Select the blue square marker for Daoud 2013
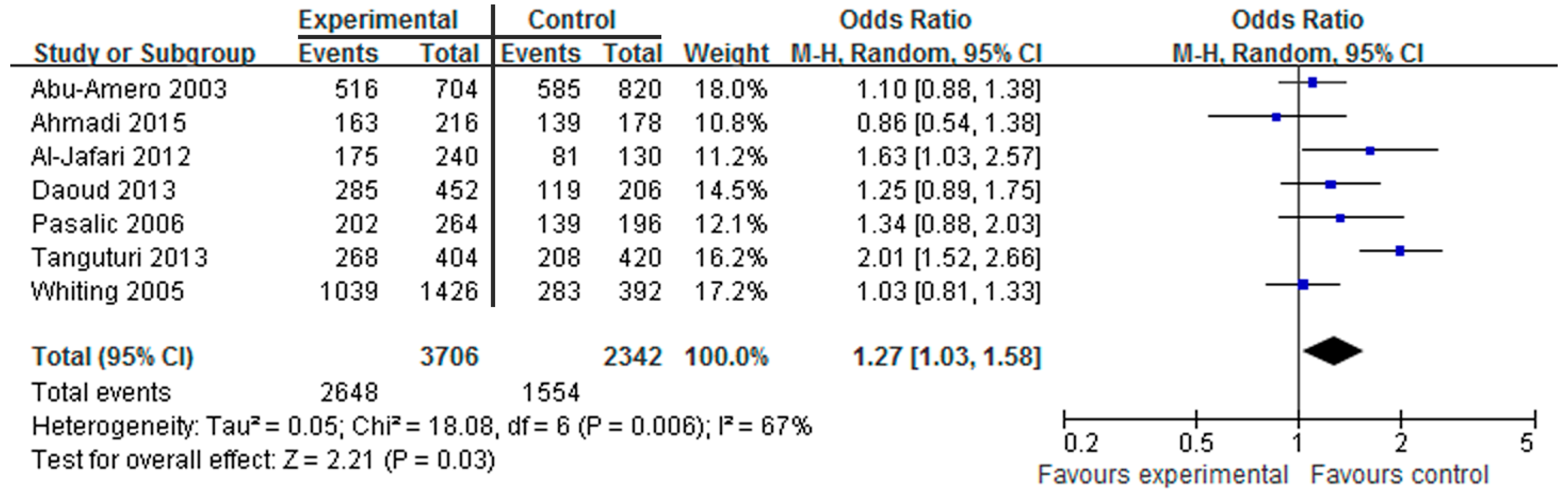 pos(1330,184)
